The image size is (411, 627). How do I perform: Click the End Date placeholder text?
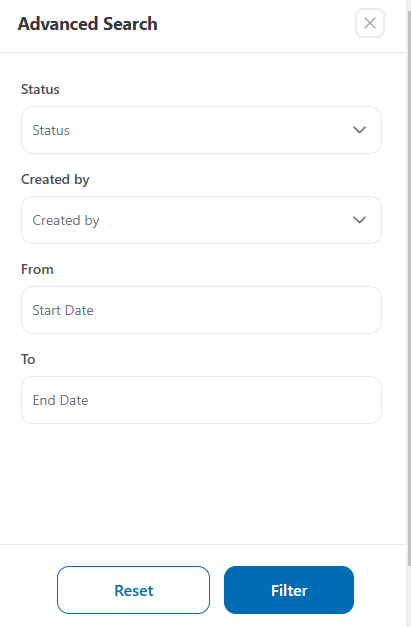click(x=60, y=400)
